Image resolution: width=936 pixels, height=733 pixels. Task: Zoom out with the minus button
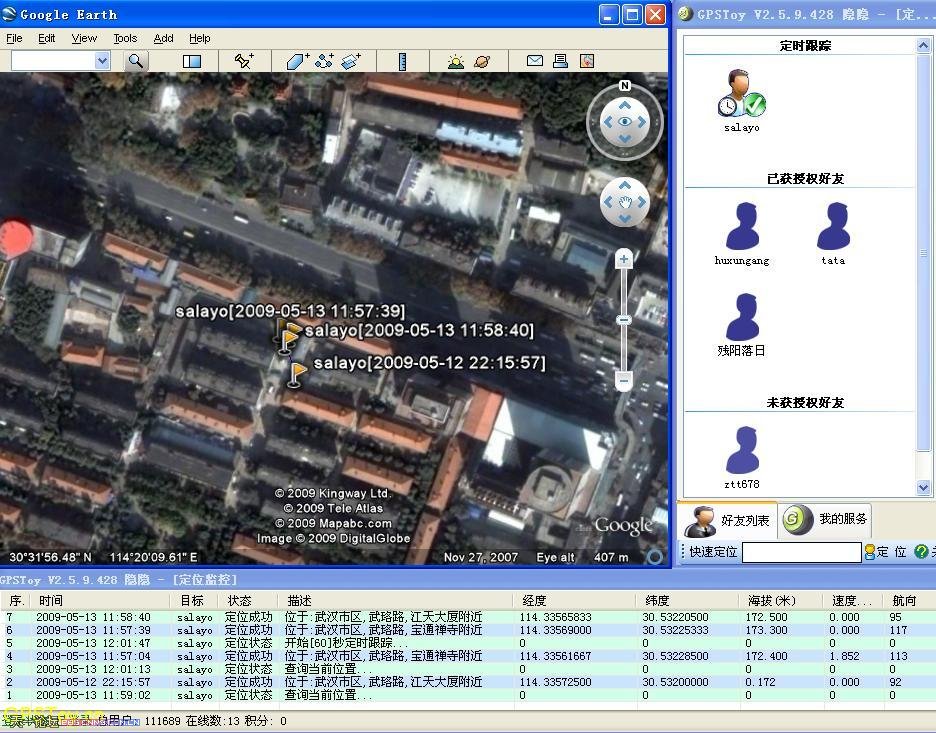pos(624,380)
